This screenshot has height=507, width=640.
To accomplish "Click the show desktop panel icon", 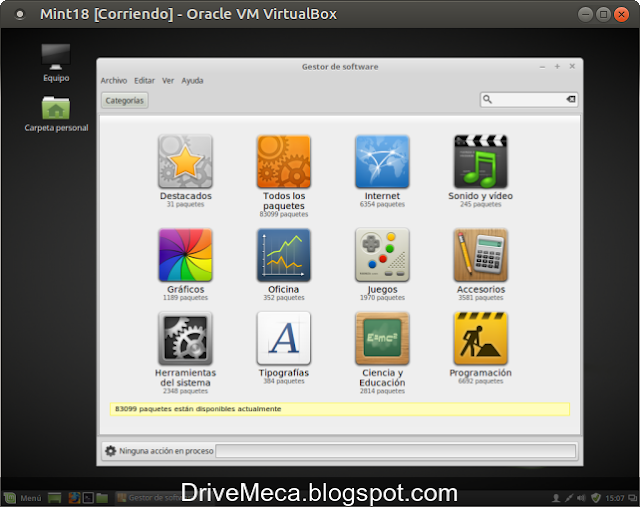I will click(x=54, y=498).
